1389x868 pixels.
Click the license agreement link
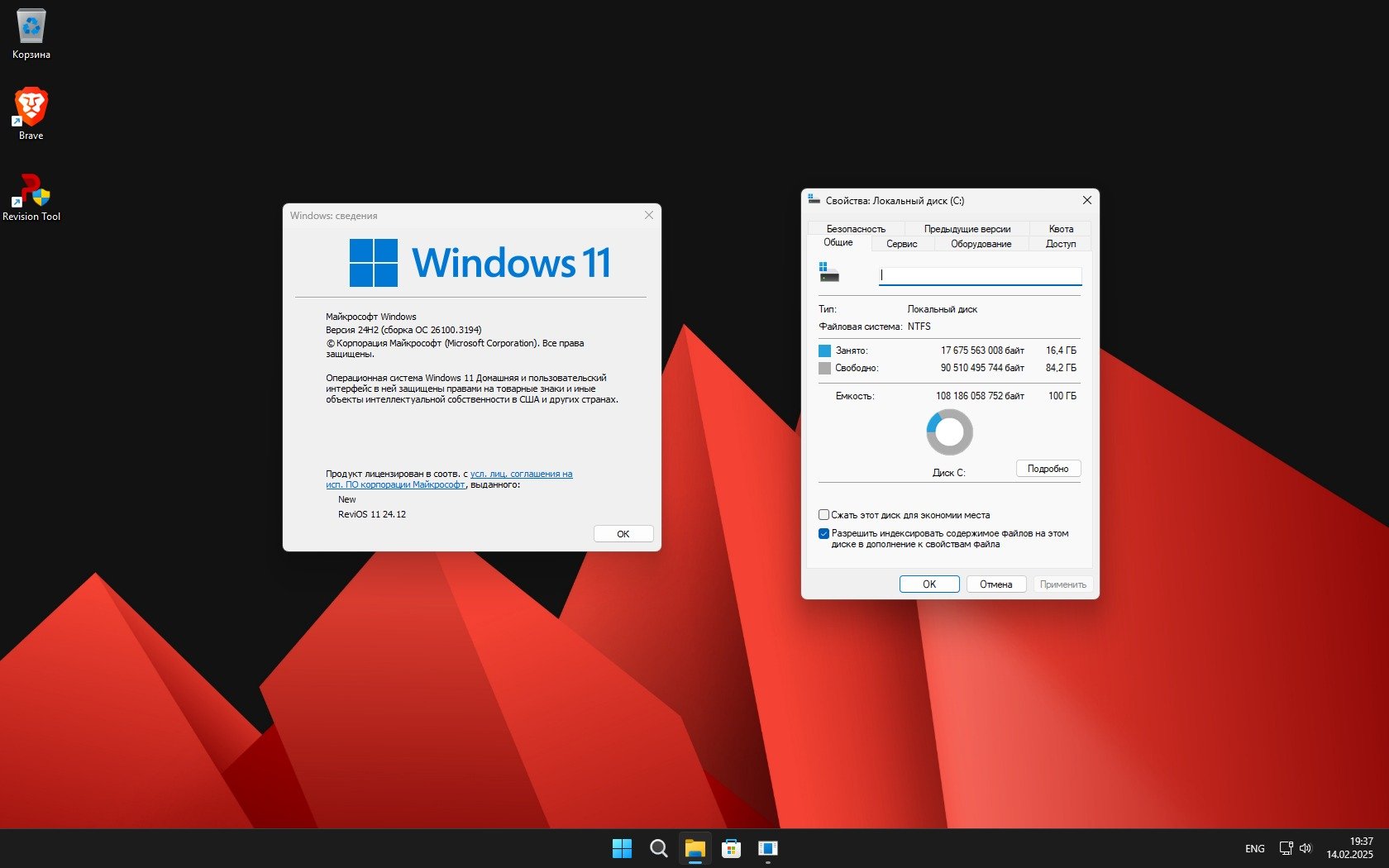521,475
